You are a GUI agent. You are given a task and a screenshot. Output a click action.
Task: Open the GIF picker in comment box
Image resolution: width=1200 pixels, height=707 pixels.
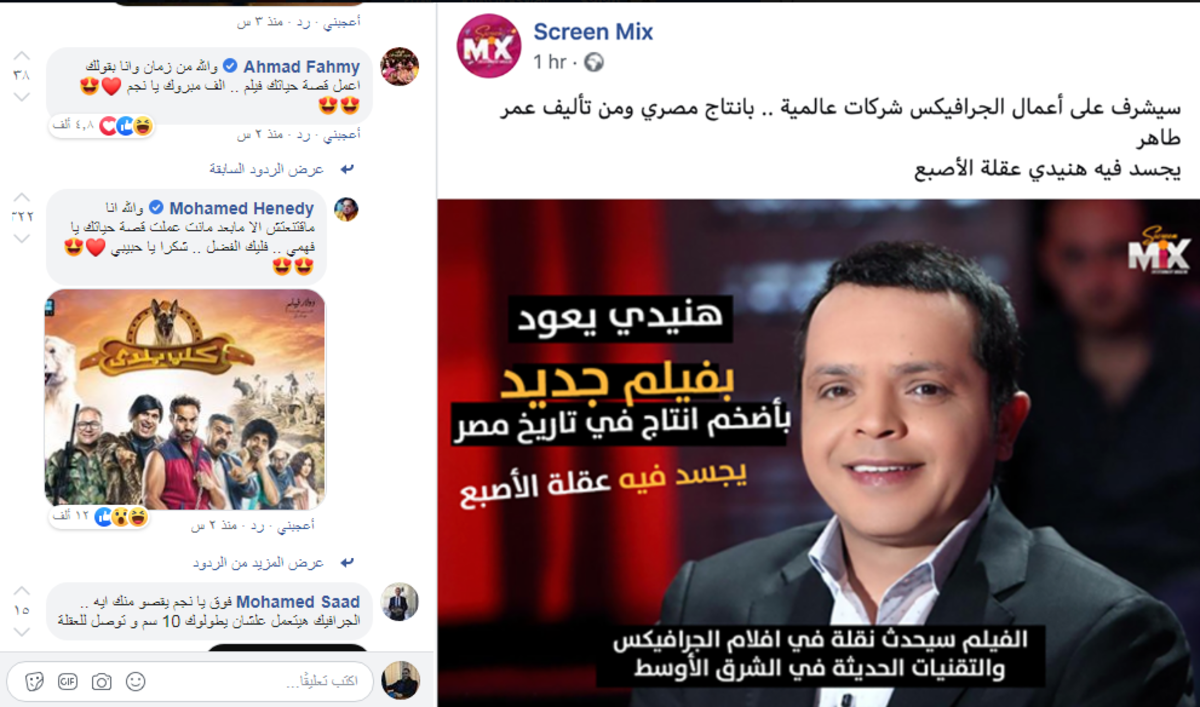coord(68,681)
